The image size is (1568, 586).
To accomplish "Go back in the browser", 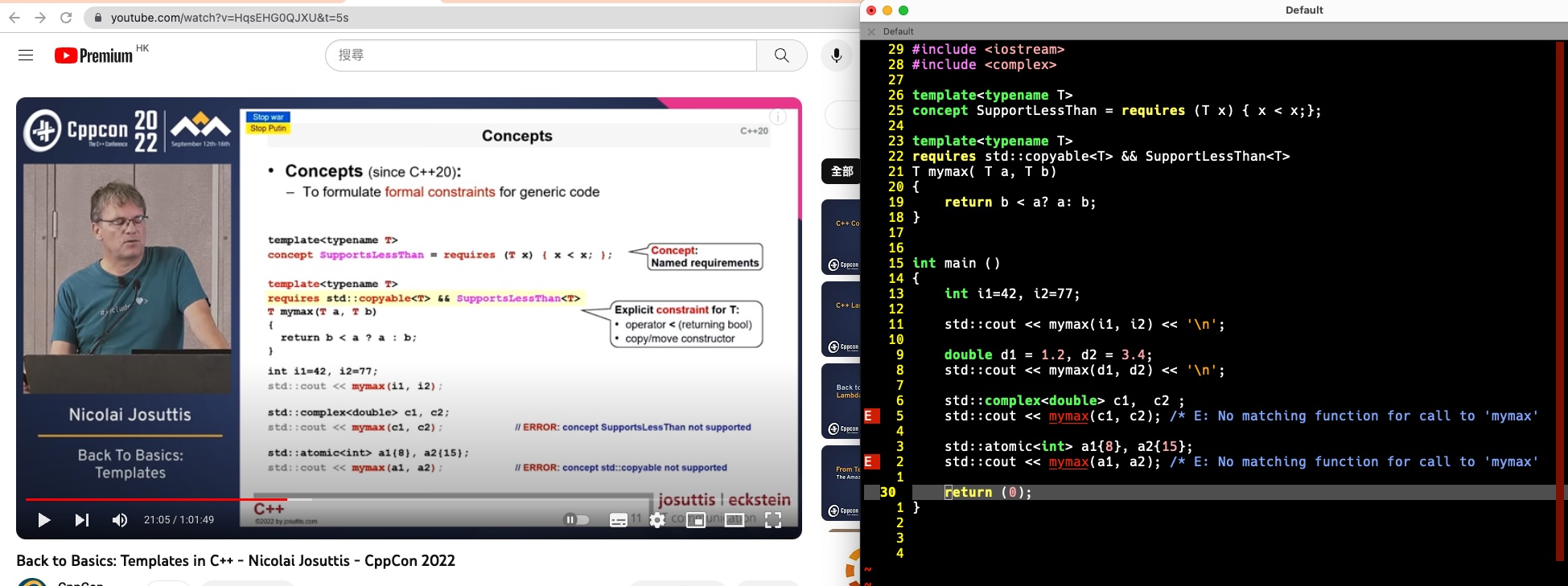I will coord(14,17).
